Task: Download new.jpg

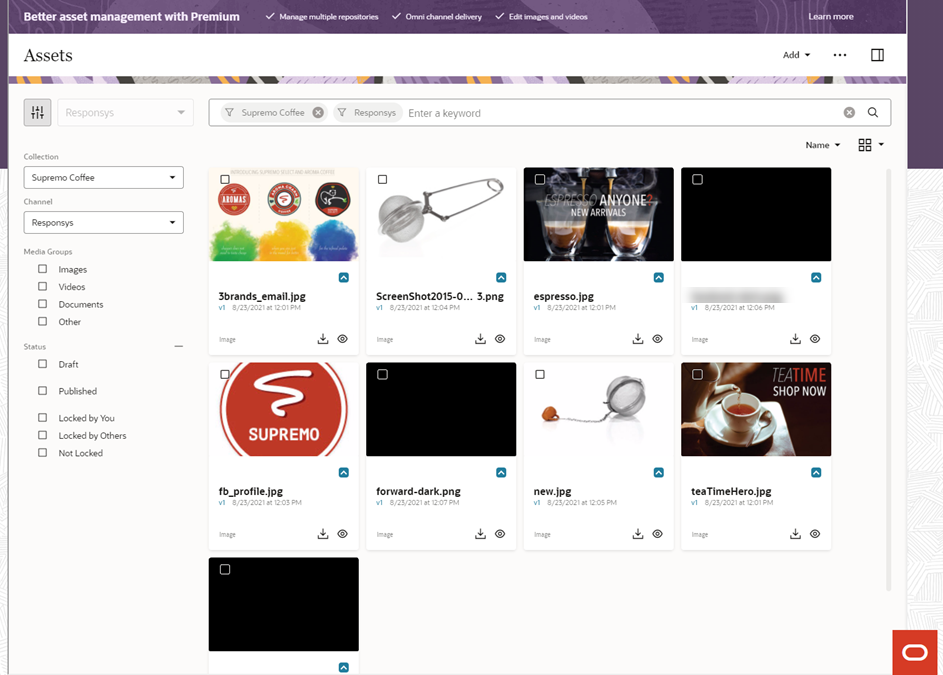Action: (638, 534)
